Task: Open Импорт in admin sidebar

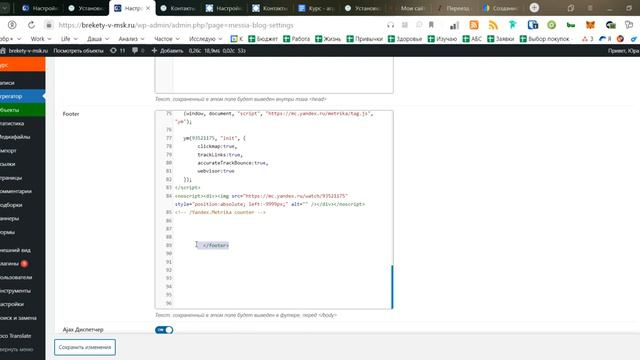Action: point(9,151)
